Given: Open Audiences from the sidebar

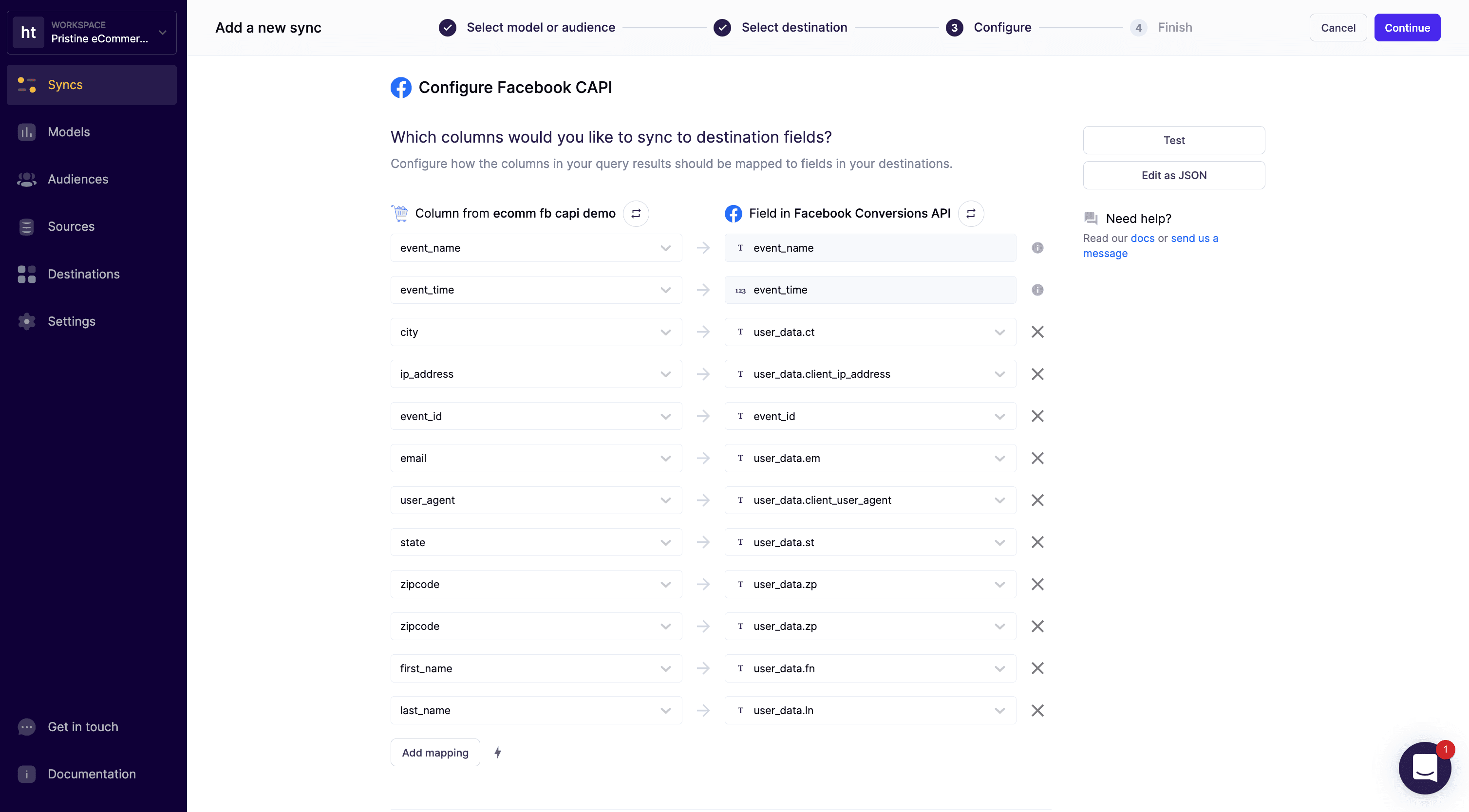Looking at the screenshot, I should pos(77,179).
